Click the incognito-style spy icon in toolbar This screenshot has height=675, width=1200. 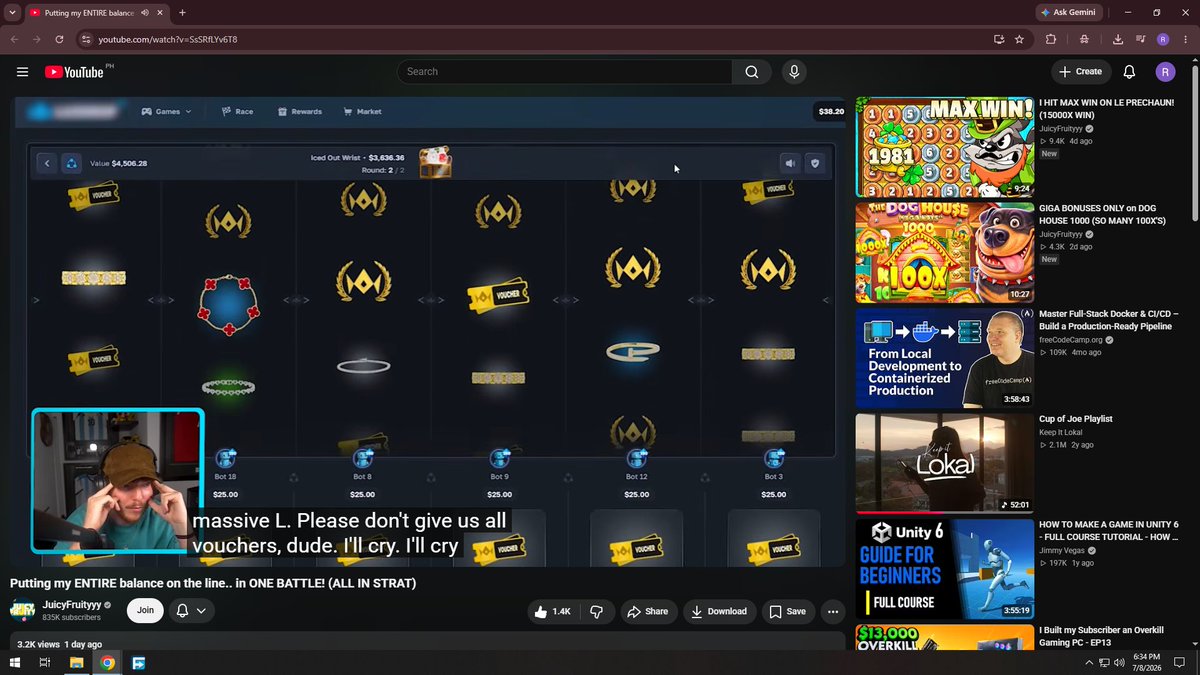(1084, 39)
